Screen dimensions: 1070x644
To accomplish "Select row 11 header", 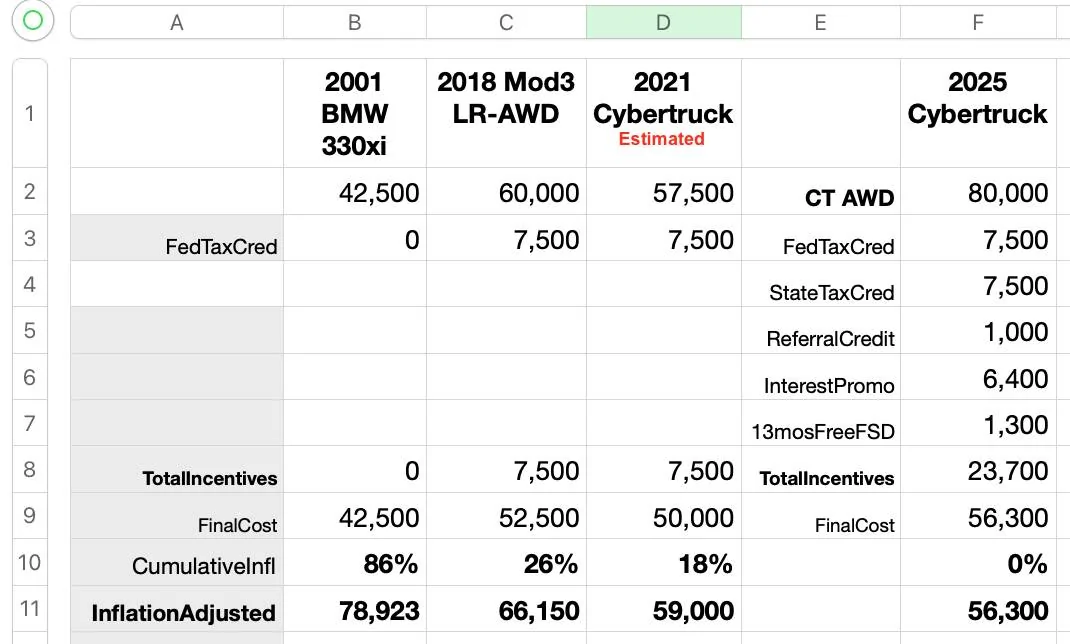I will (30, 609).
